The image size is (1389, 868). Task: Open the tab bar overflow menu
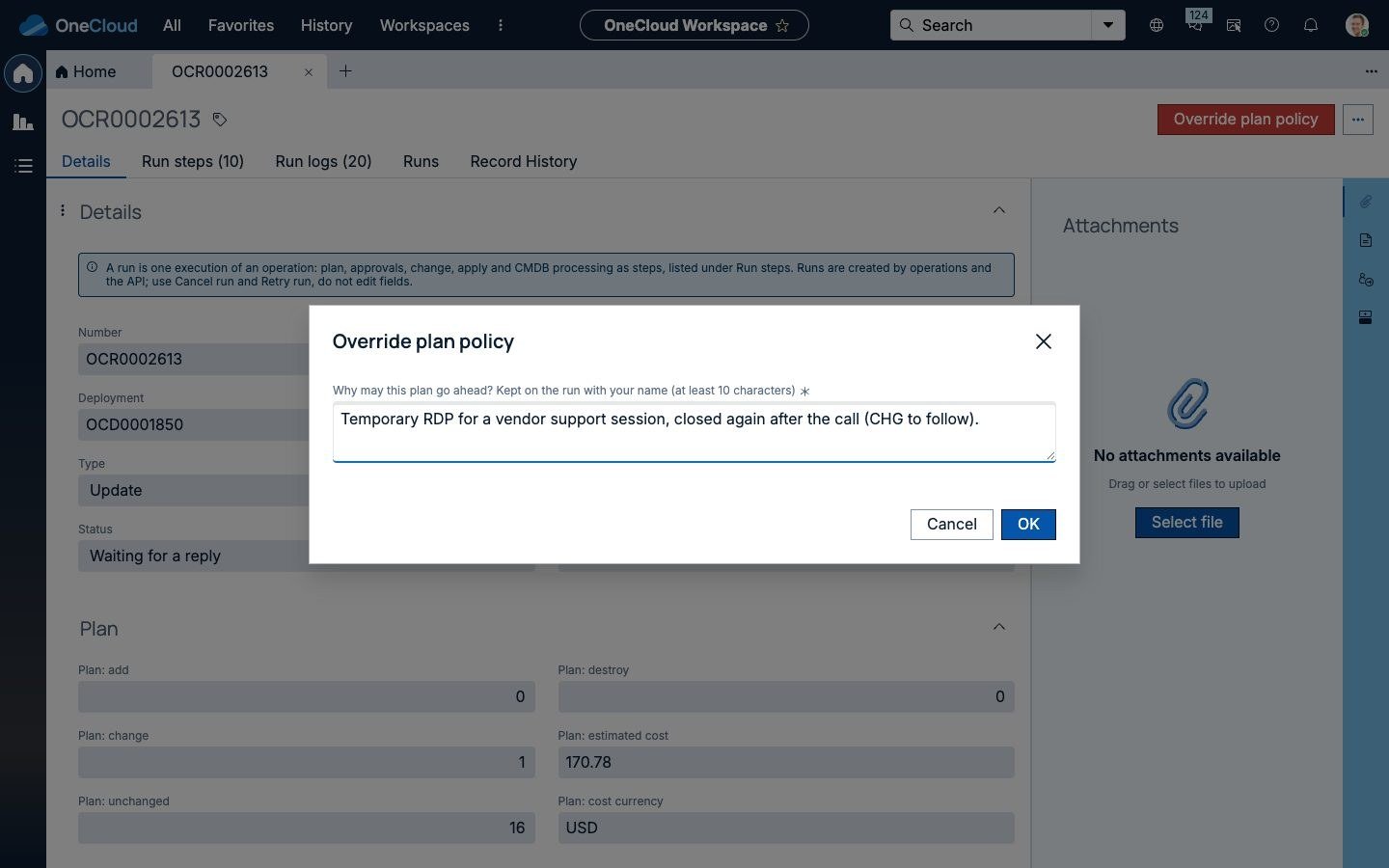[x=1371, y=71]
